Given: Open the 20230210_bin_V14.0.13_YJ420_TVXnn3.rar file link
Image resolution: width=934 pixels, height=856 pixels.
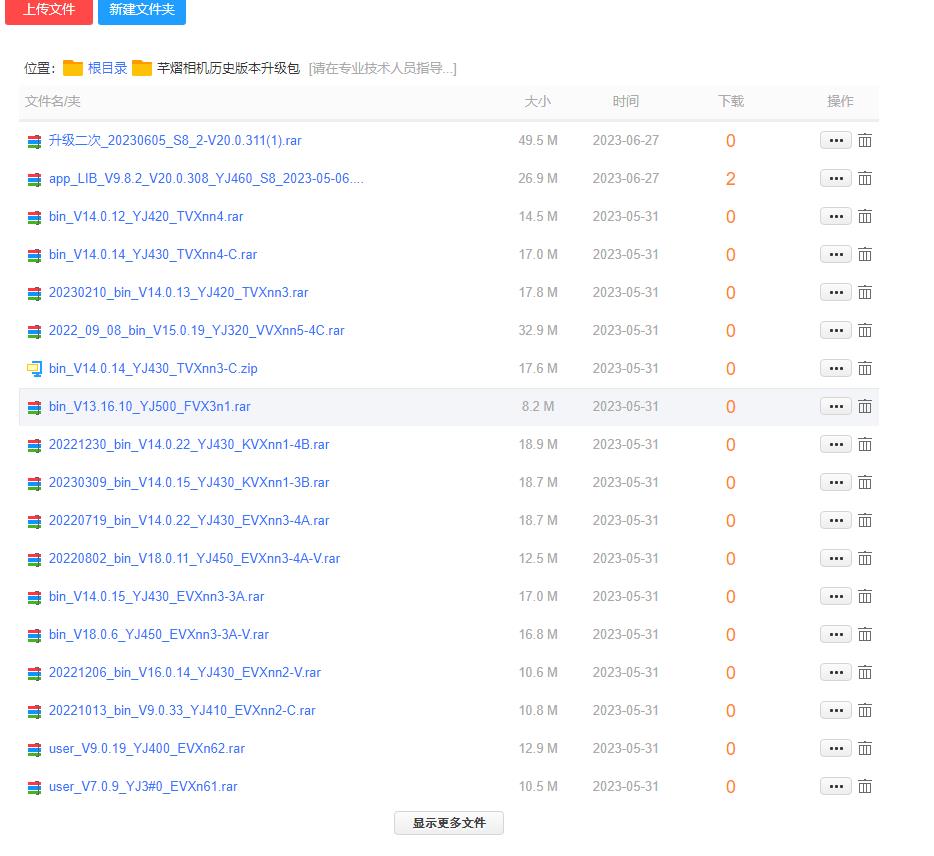Looking at the screenshot, I should click(x=178, y=293).
